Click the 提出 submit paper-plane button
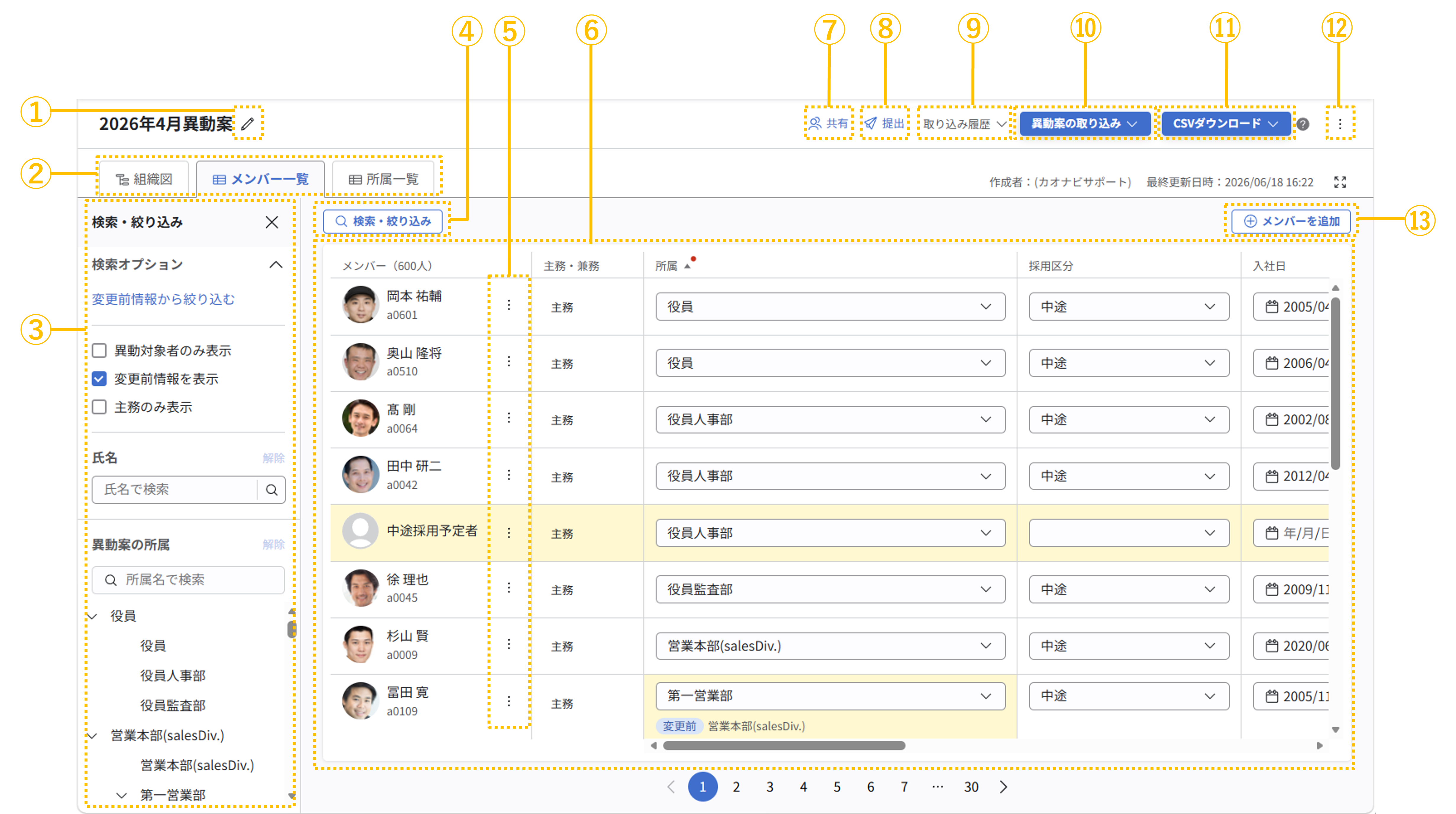Image resolution: width=1456 pixels, height=814 pixels. point(885,123)
